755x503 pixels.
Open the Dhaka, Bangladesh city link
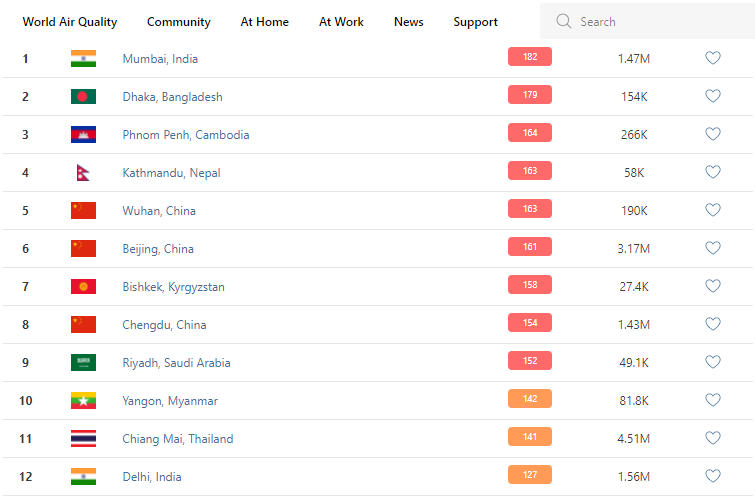tap(172, 97)
